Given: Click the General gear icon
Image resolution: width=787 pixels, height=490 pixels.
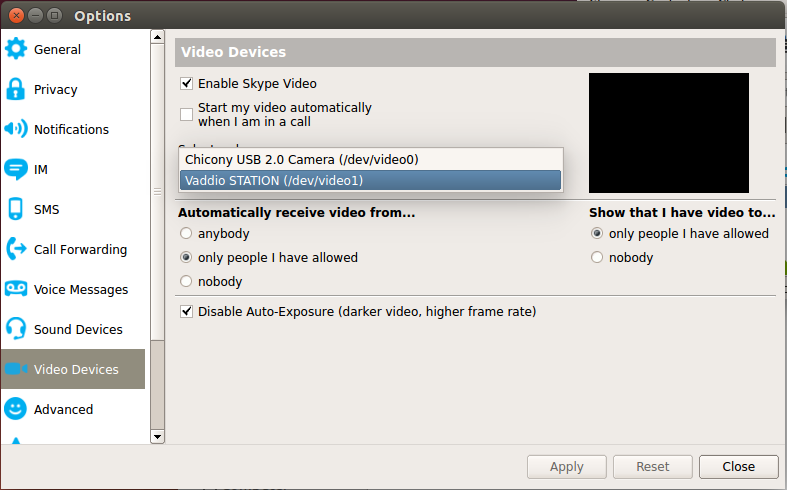Looking at the screenshot, I should [16, 49].
